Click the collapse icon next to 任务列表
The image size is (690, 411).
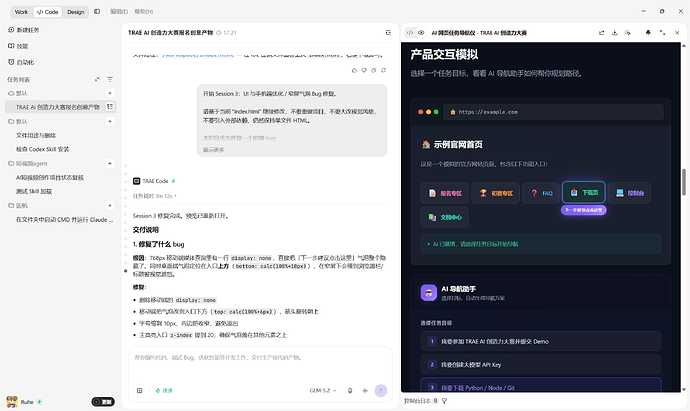[x=97, y=80]
